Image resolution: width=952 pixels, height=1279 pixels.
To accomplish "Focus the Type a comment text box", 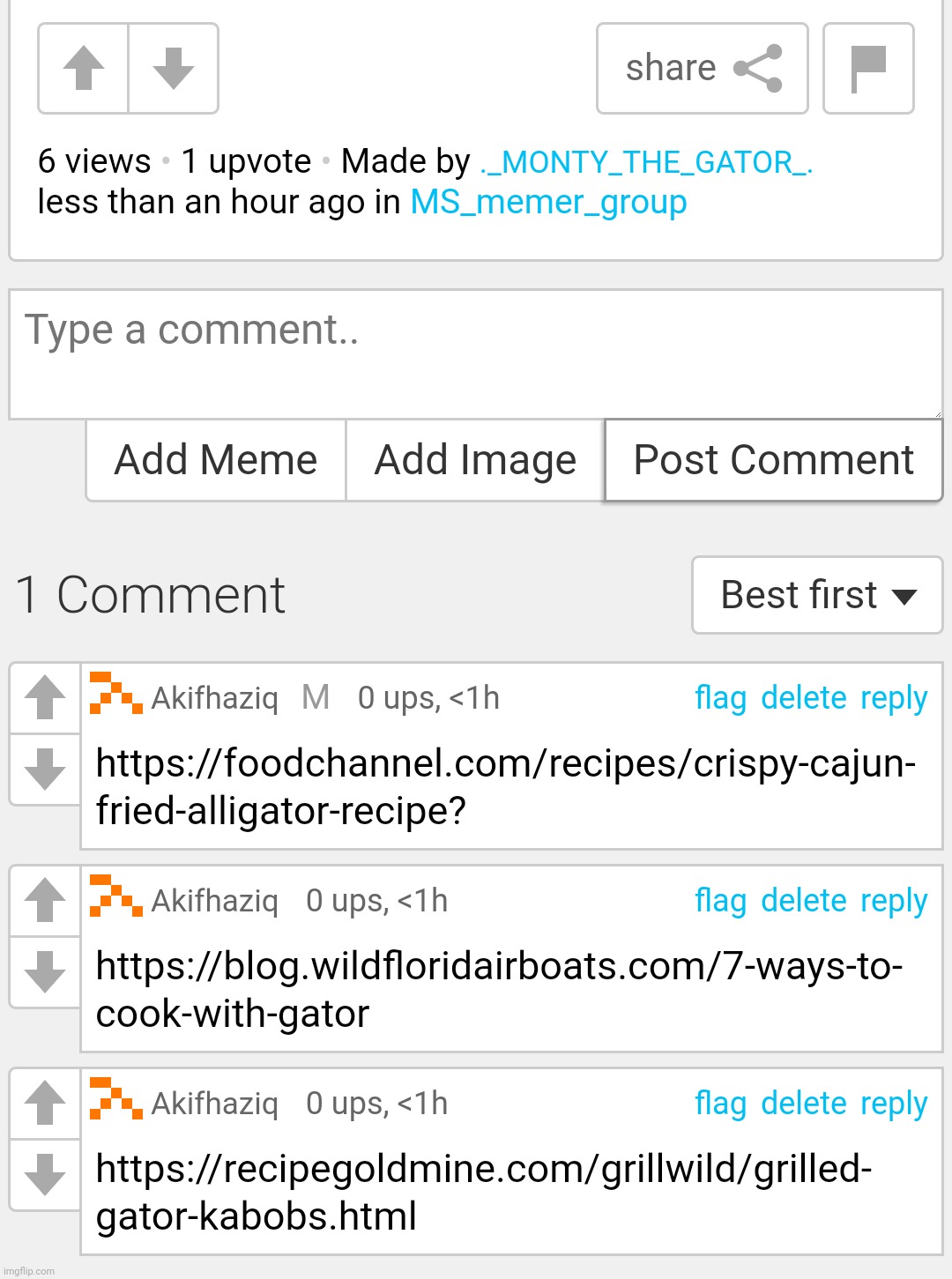I will pyautogui.click(x=476, y=354).
